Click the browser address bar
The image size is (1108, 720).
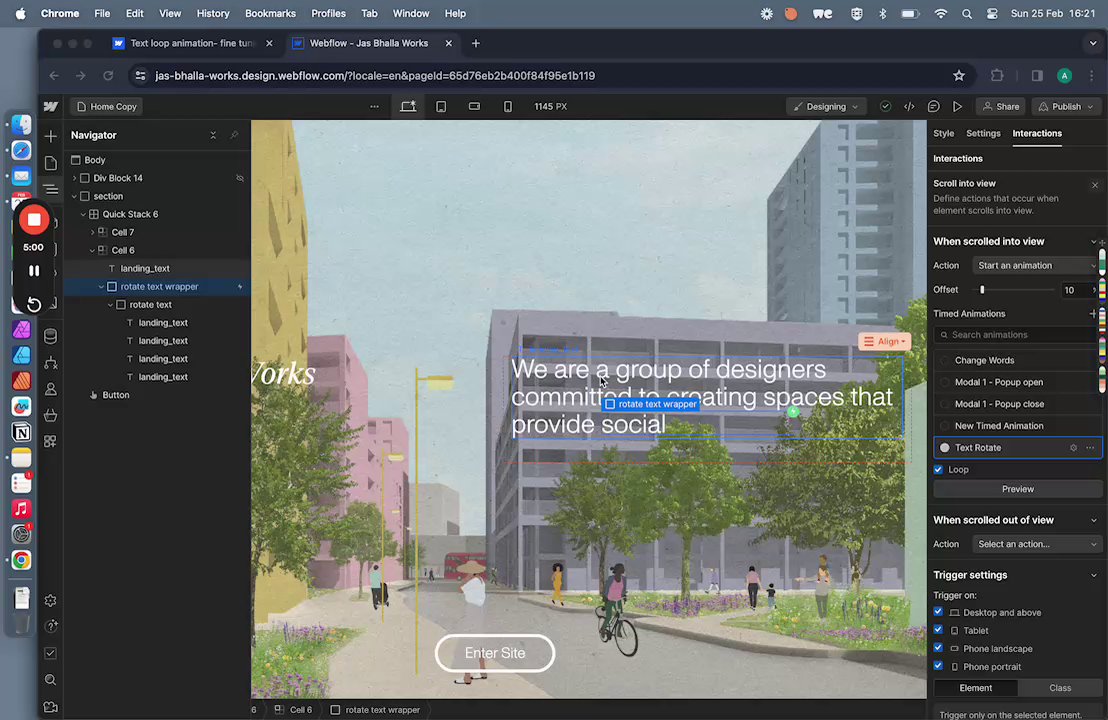(544, 76)
